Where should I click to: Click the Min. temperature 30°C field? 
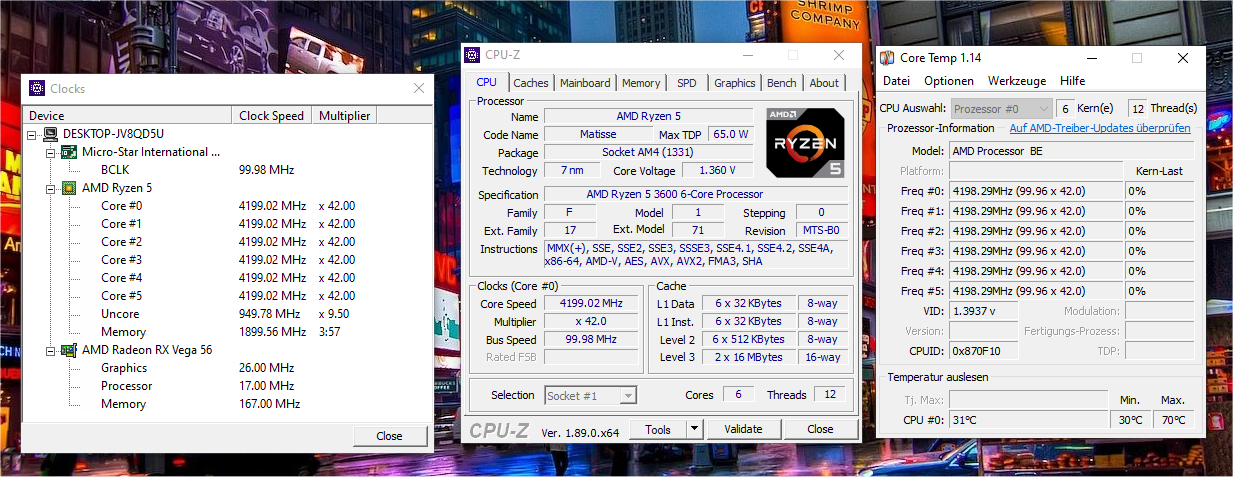(1130, 420)
